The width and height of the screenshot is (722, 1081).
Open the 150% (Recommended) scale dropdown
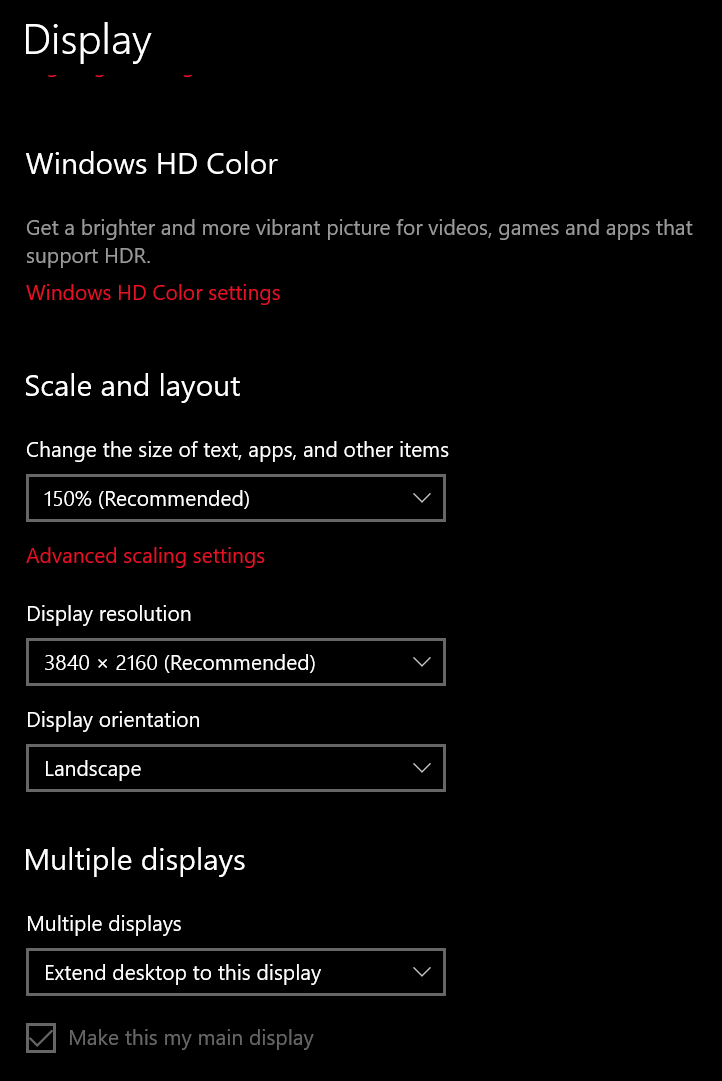tap(236, 498)
